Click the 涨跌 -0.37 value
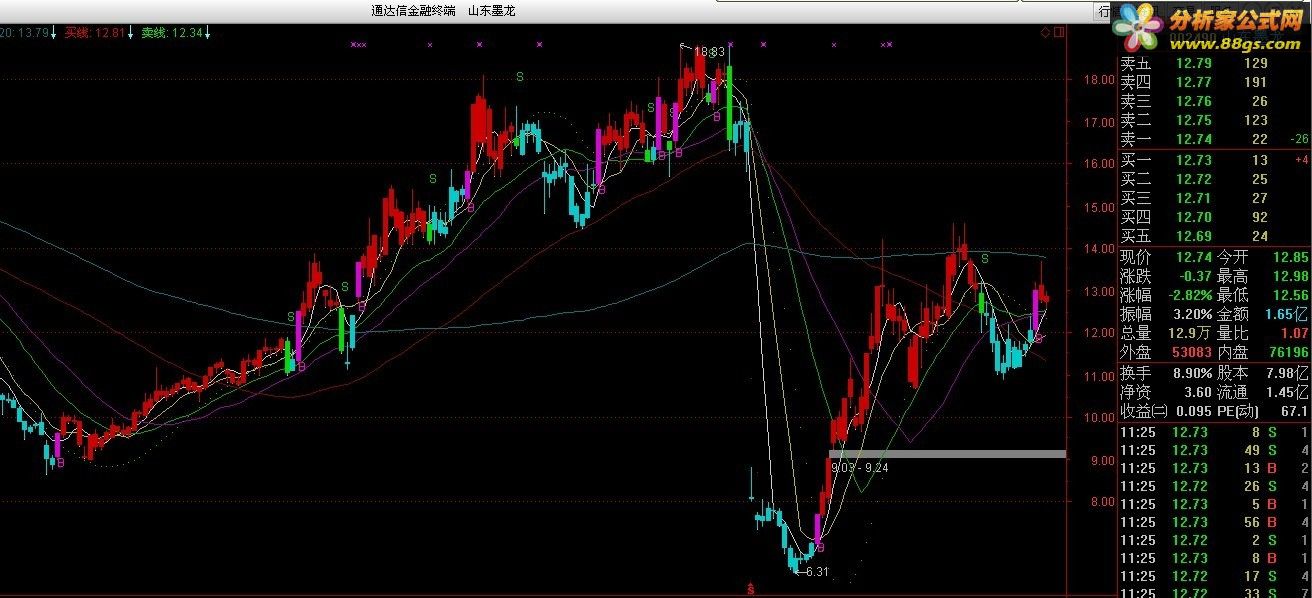 coord(1194,276)
